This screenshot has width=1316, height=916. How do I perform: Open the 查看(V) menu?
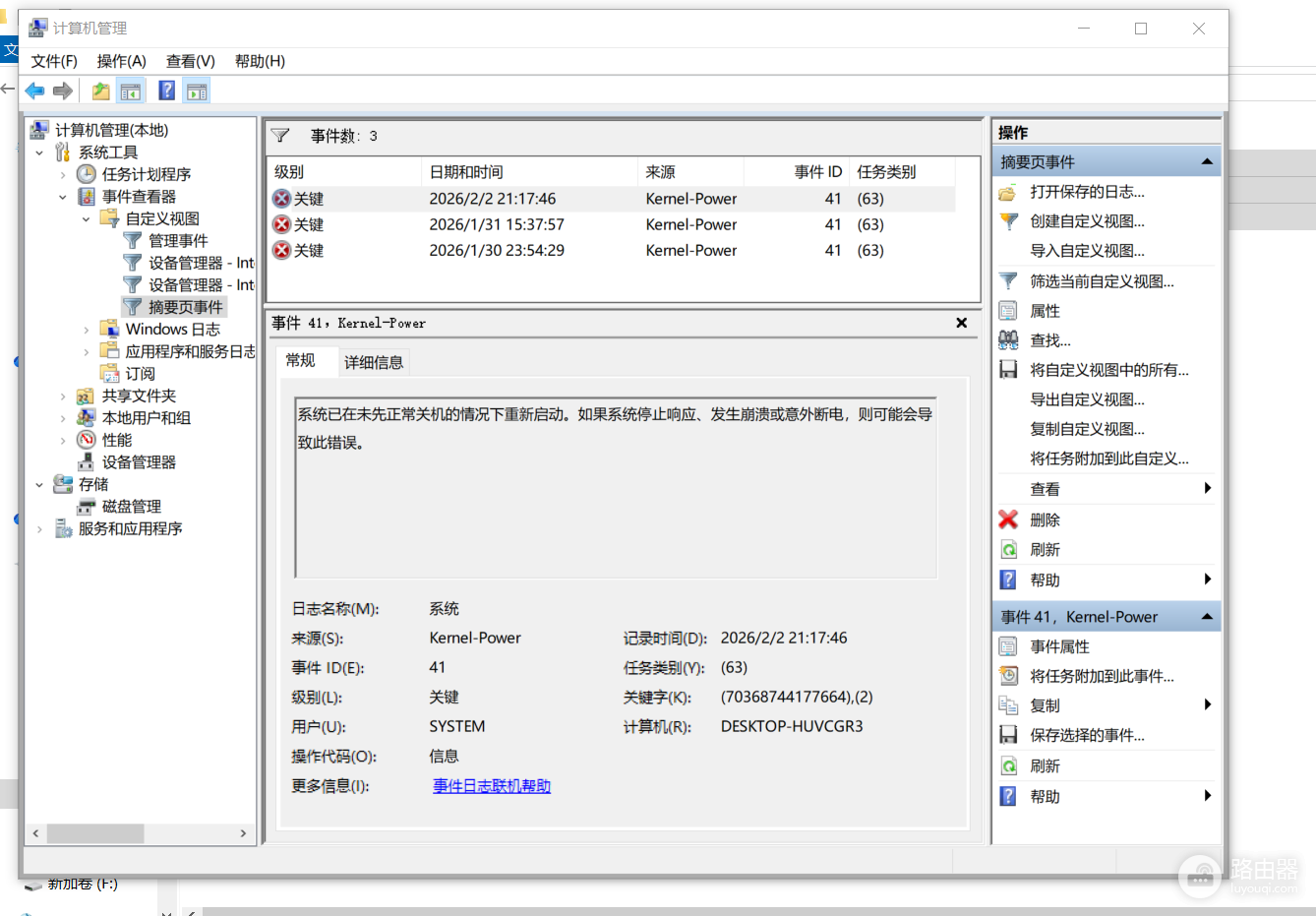coord(190,61)
